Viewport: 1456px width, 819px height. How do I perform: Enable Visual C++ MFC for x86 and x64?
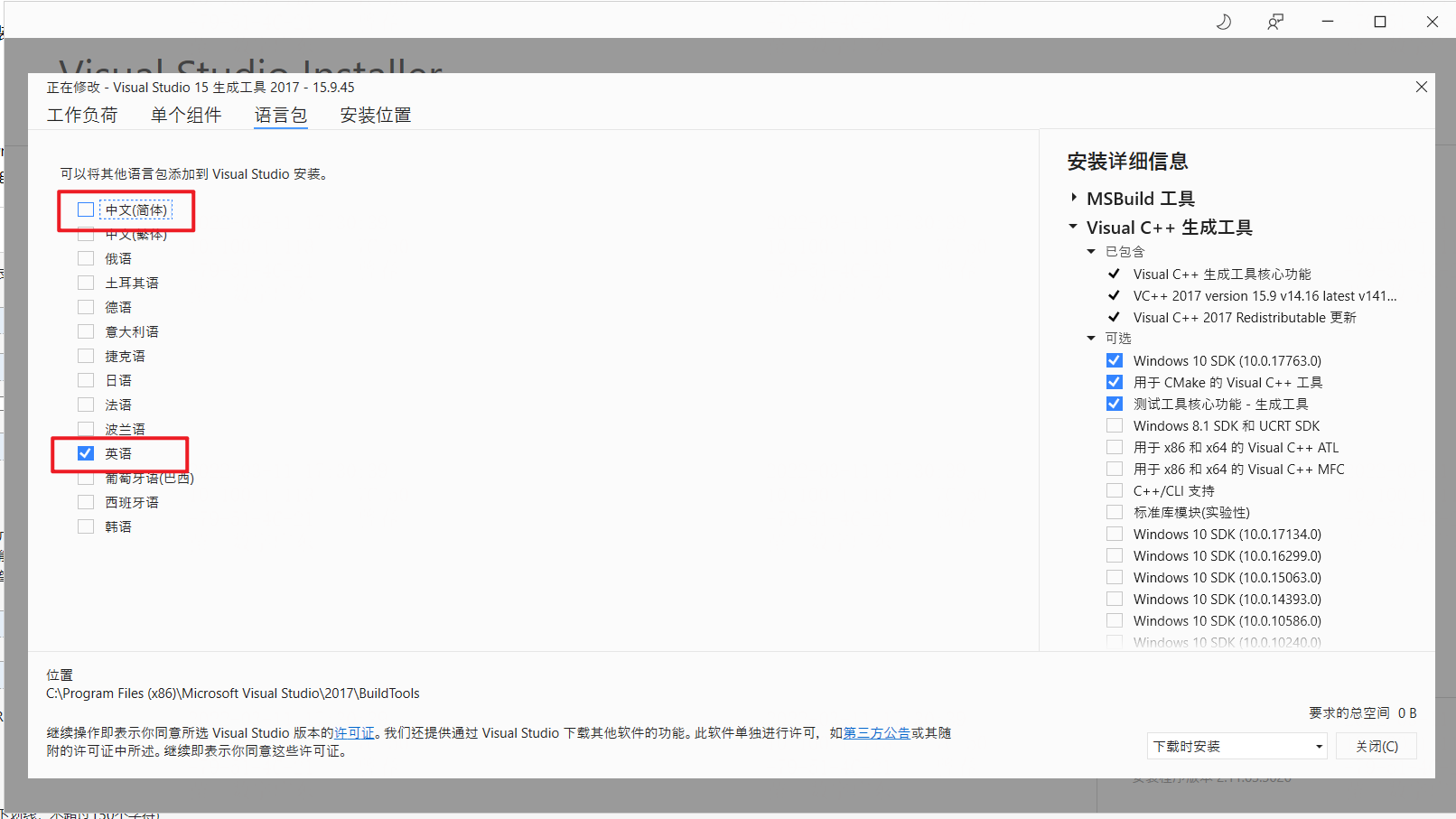click(x=1115, y=469)
